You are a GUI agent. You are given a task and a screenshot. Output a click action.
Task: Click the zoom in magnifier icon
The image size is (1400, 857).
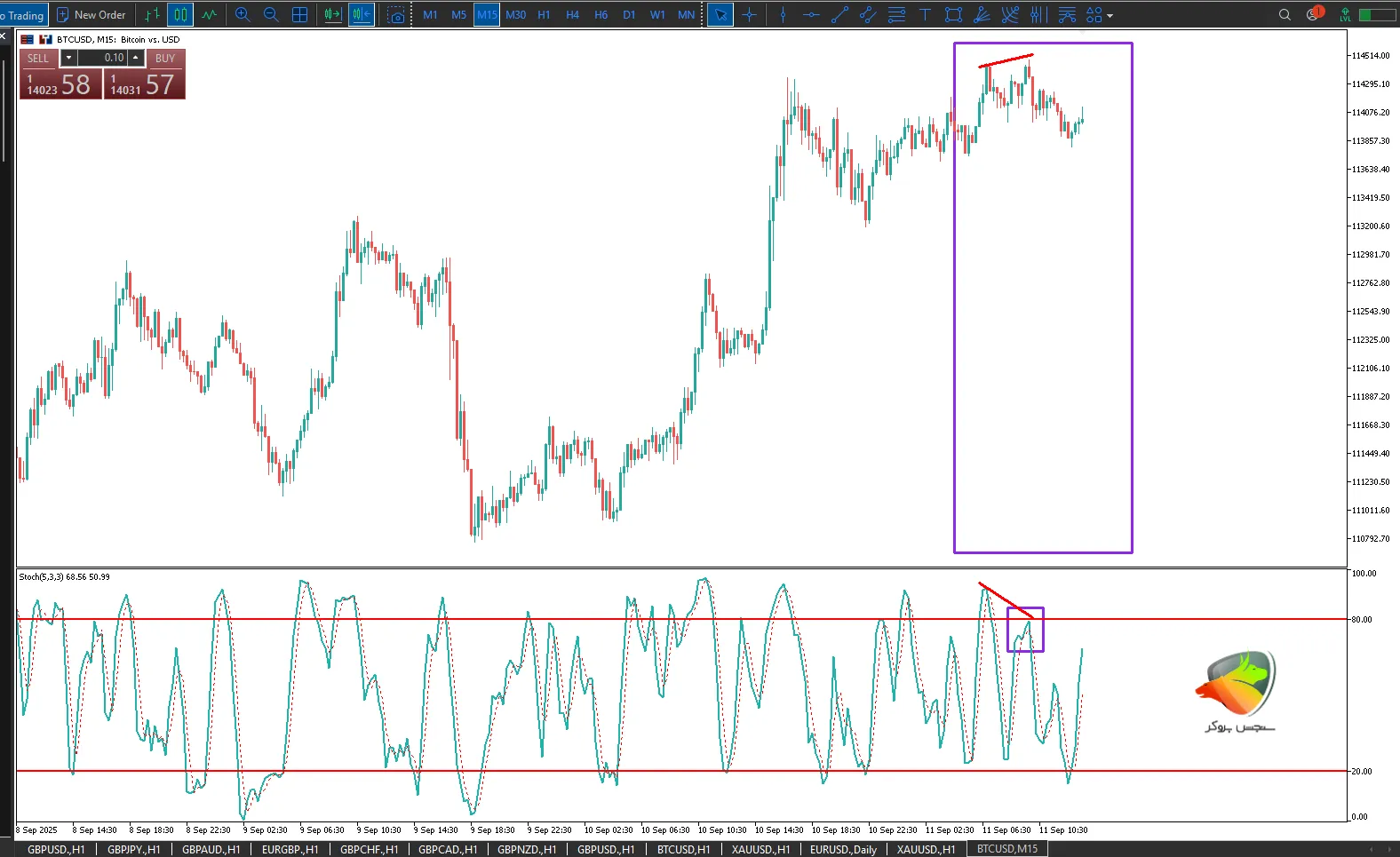(x=243, y=15)
